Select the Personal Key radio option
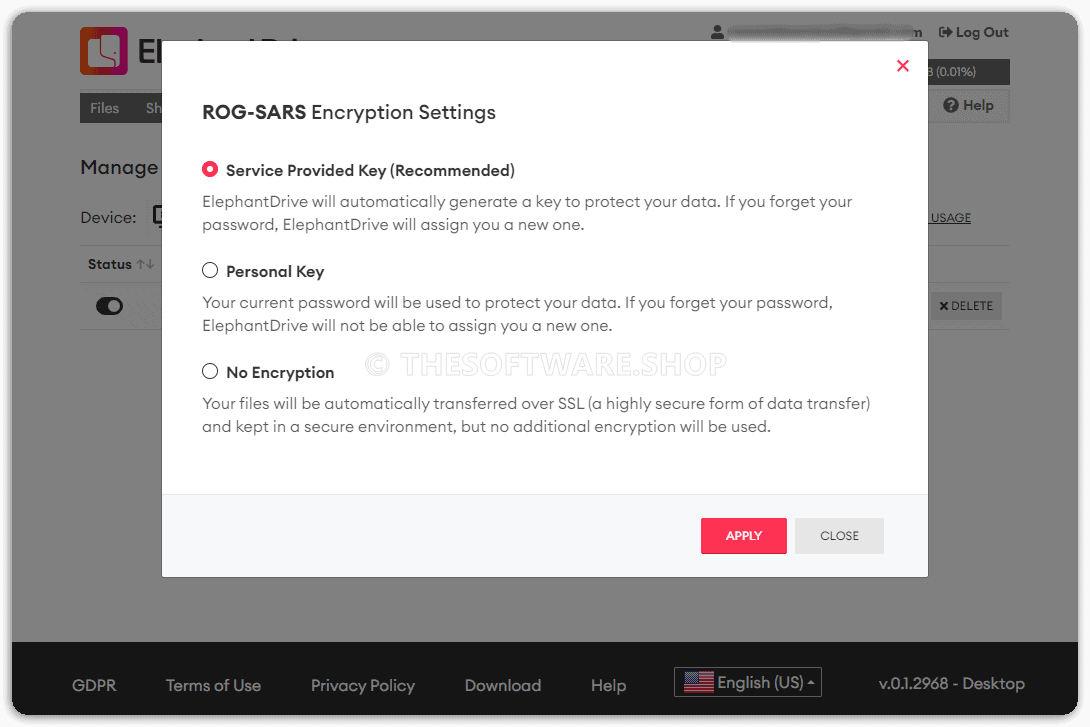 [x=210, y=270]
